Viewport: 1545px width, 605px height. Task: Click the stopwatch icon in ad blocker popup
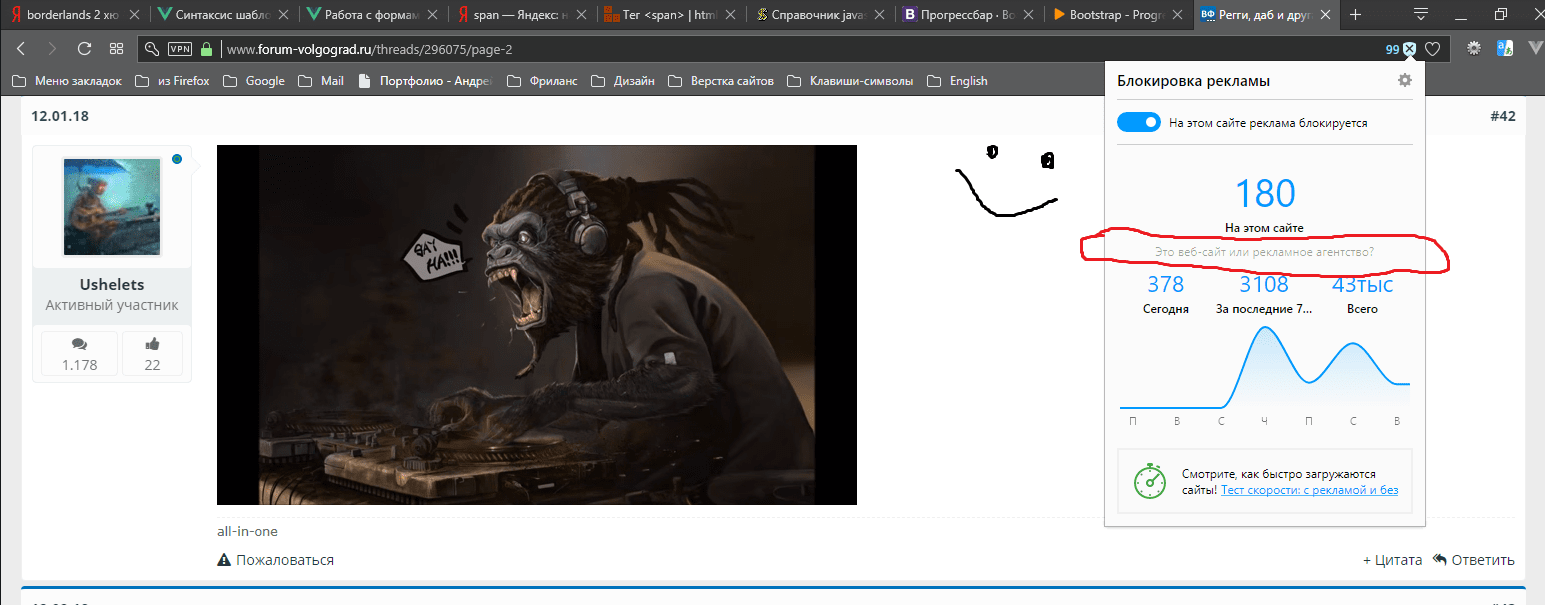click(1150, 481)
